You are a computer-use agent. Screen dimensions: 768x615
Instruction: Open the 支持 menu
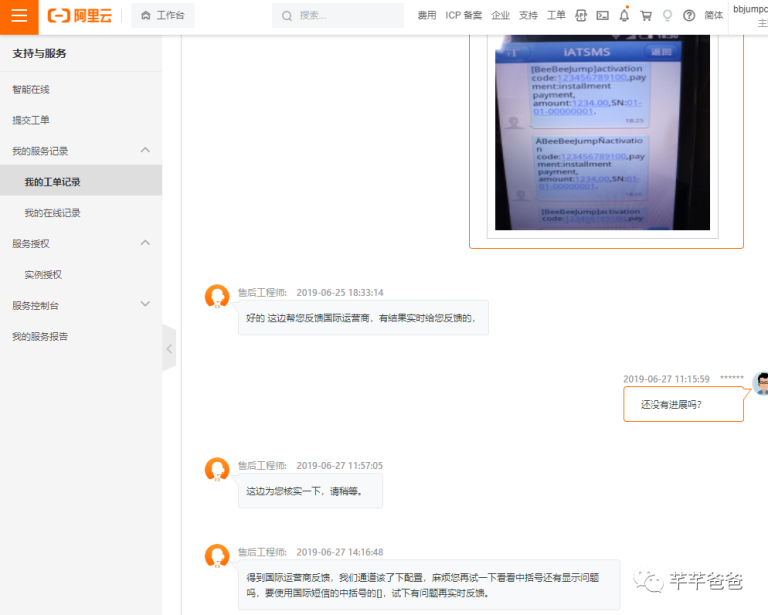point(528,16)
